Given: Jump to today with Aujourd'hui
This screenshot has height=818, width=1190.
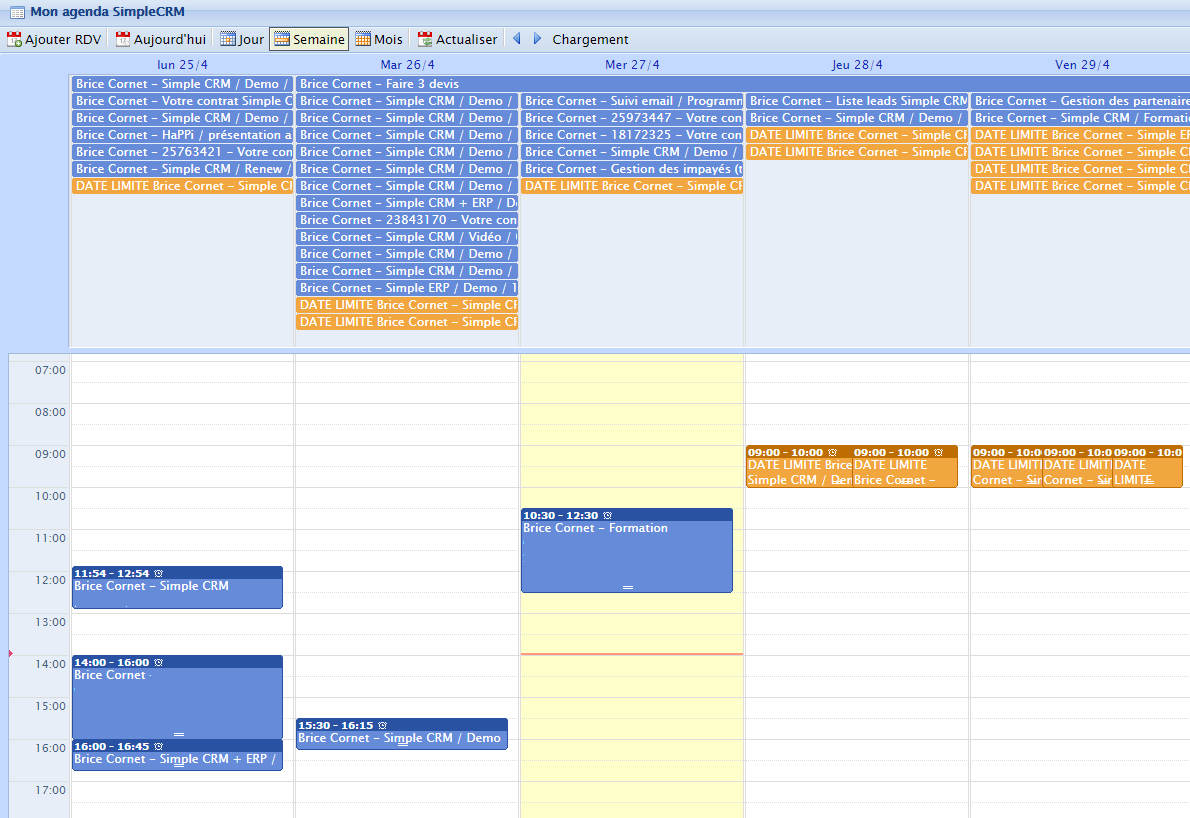Looking at the screenshot, I should 161,39.
